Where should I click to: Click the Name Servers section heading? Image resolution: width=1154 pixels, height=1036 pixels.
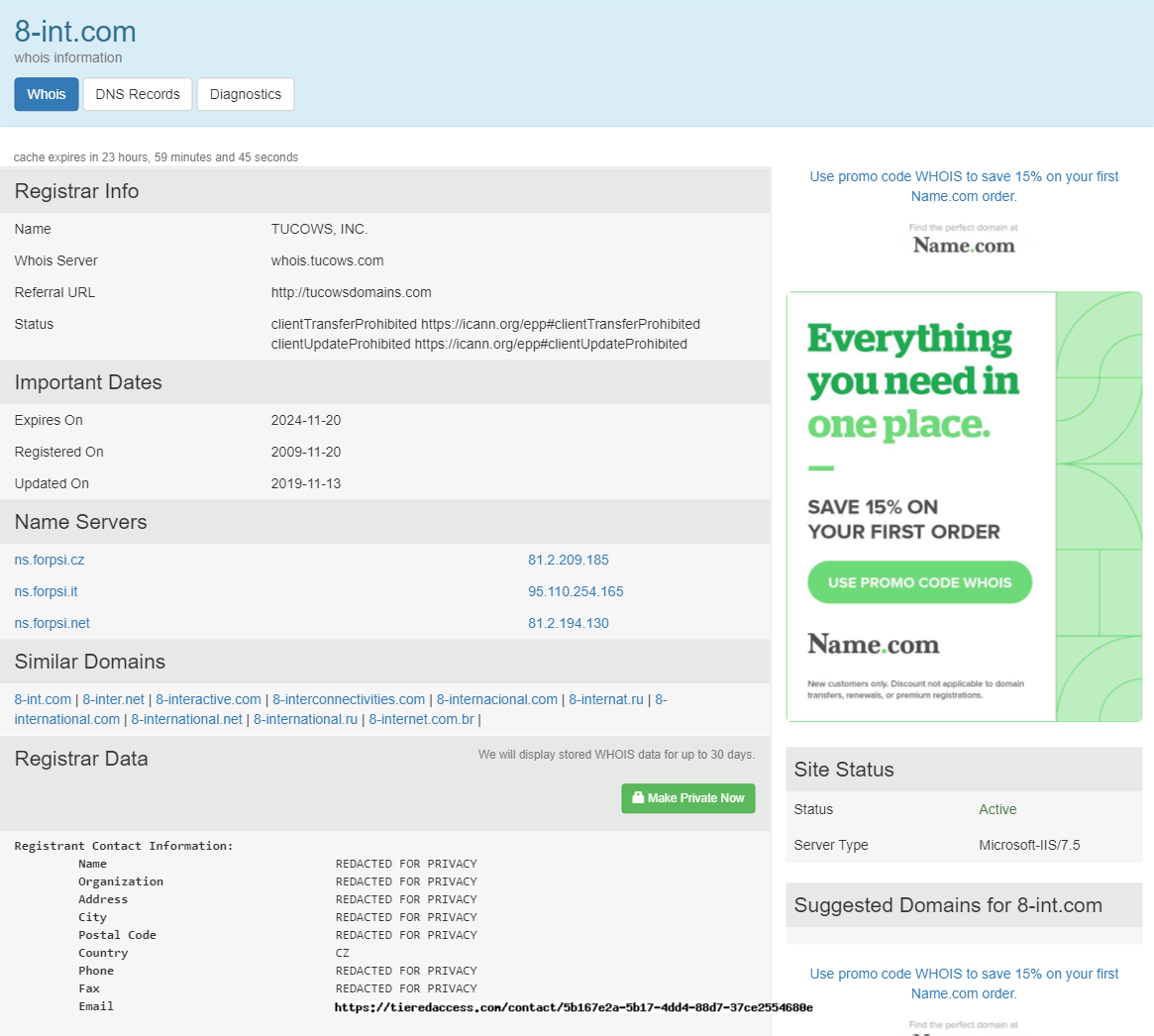[x=81, y=522]
